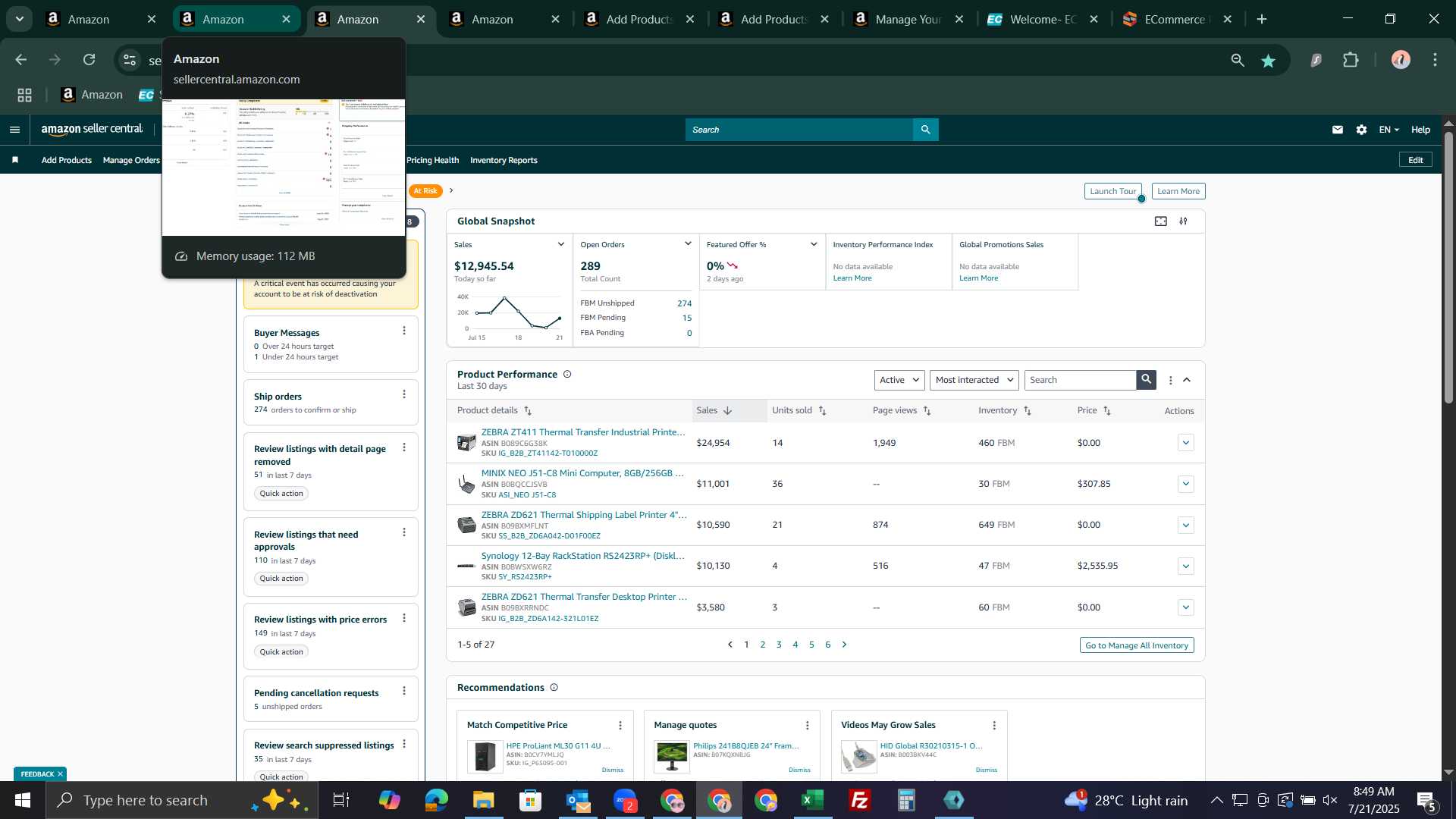
Task: Click the search magnifier button in Seller Central
Action: tap(925, 130)
